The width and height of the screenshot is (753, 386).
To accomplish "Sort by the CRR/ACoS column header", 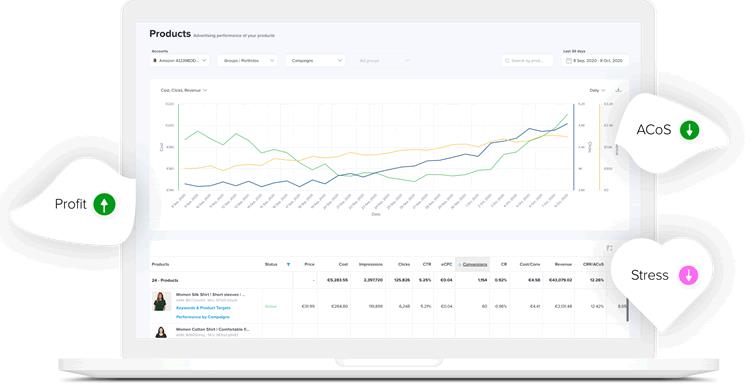I will 594,265.
